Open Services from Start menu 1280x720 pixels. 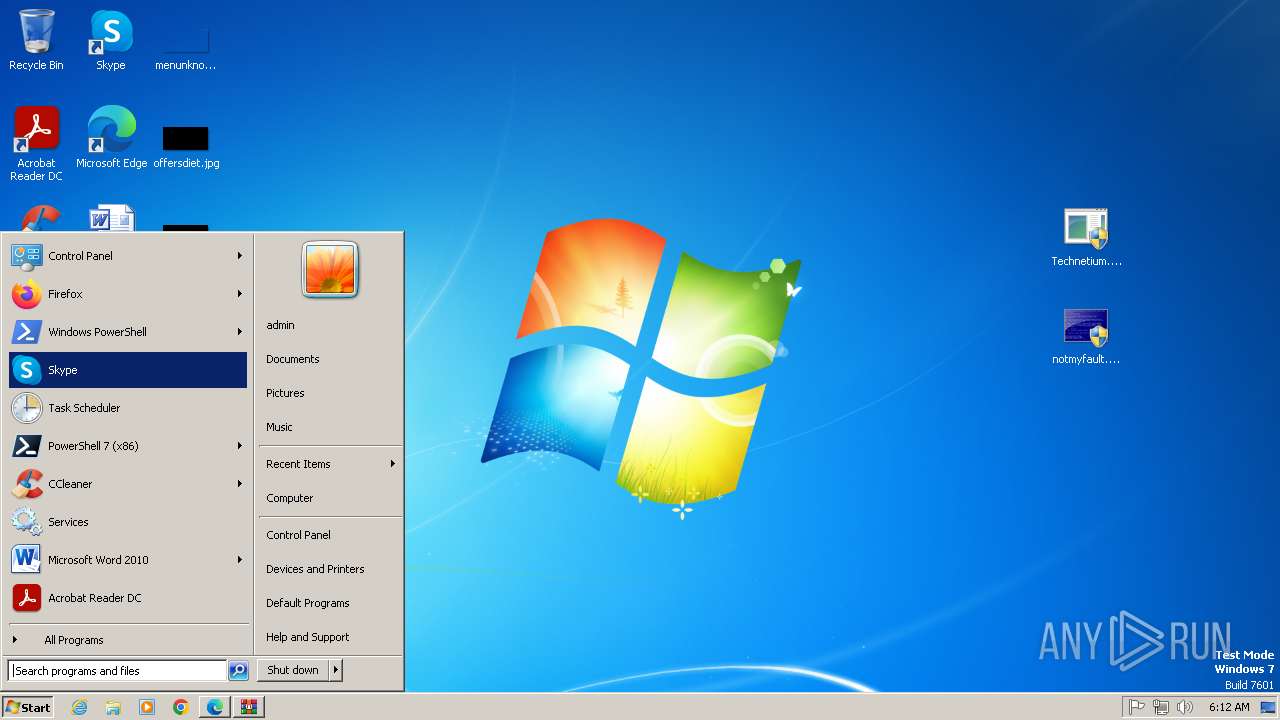tap(128, 522)
